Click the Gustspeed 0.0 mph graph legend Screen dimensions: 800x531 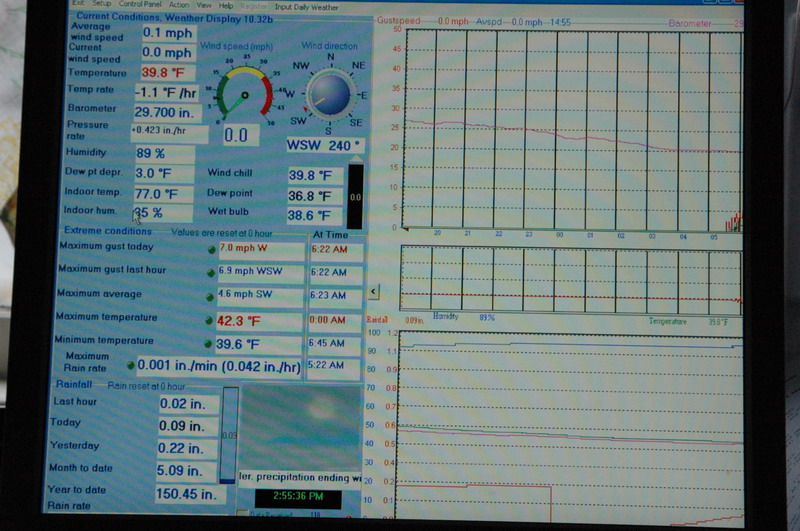[422, 21]
